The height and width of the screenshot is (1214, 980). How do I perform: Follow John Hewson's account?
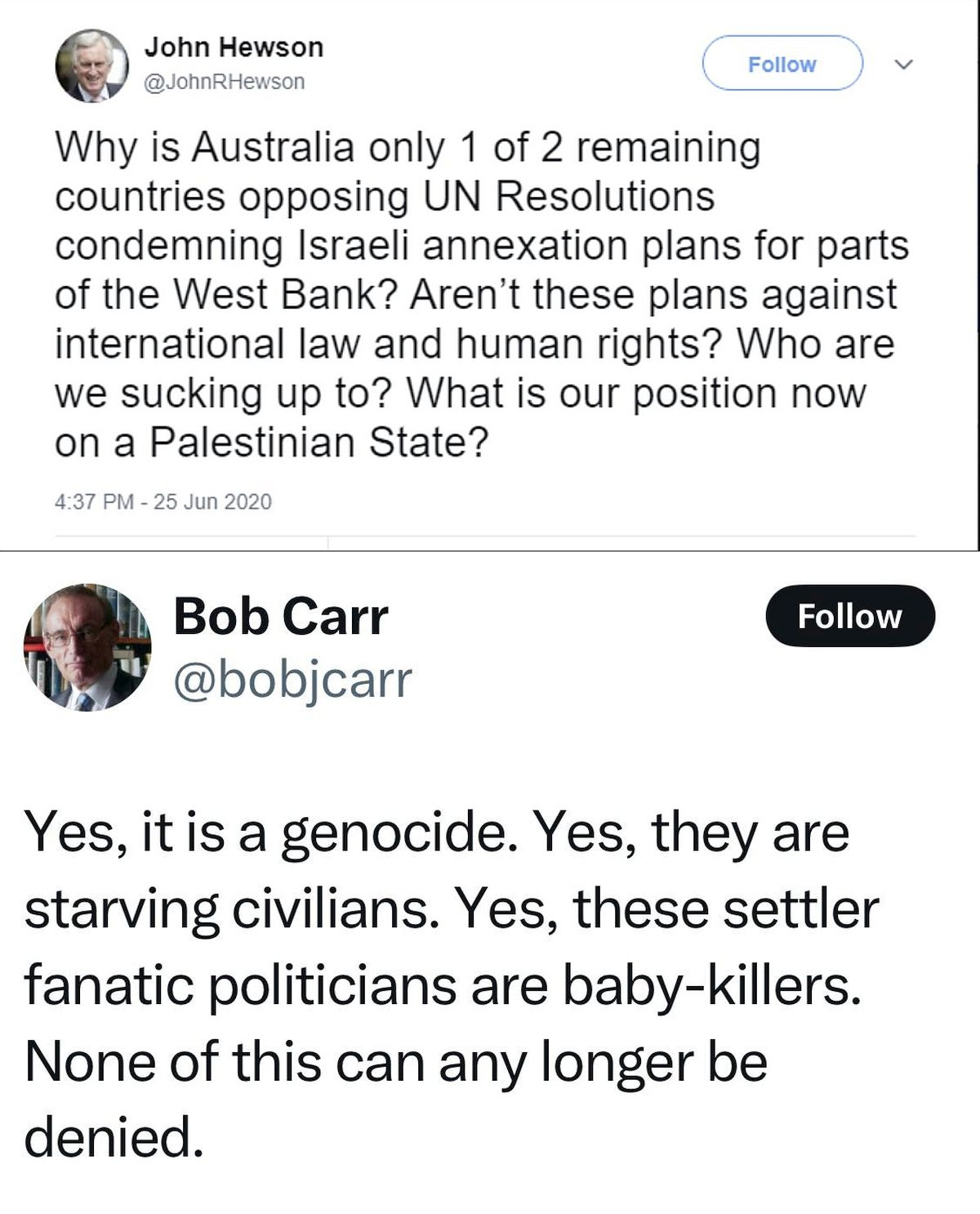782,64
